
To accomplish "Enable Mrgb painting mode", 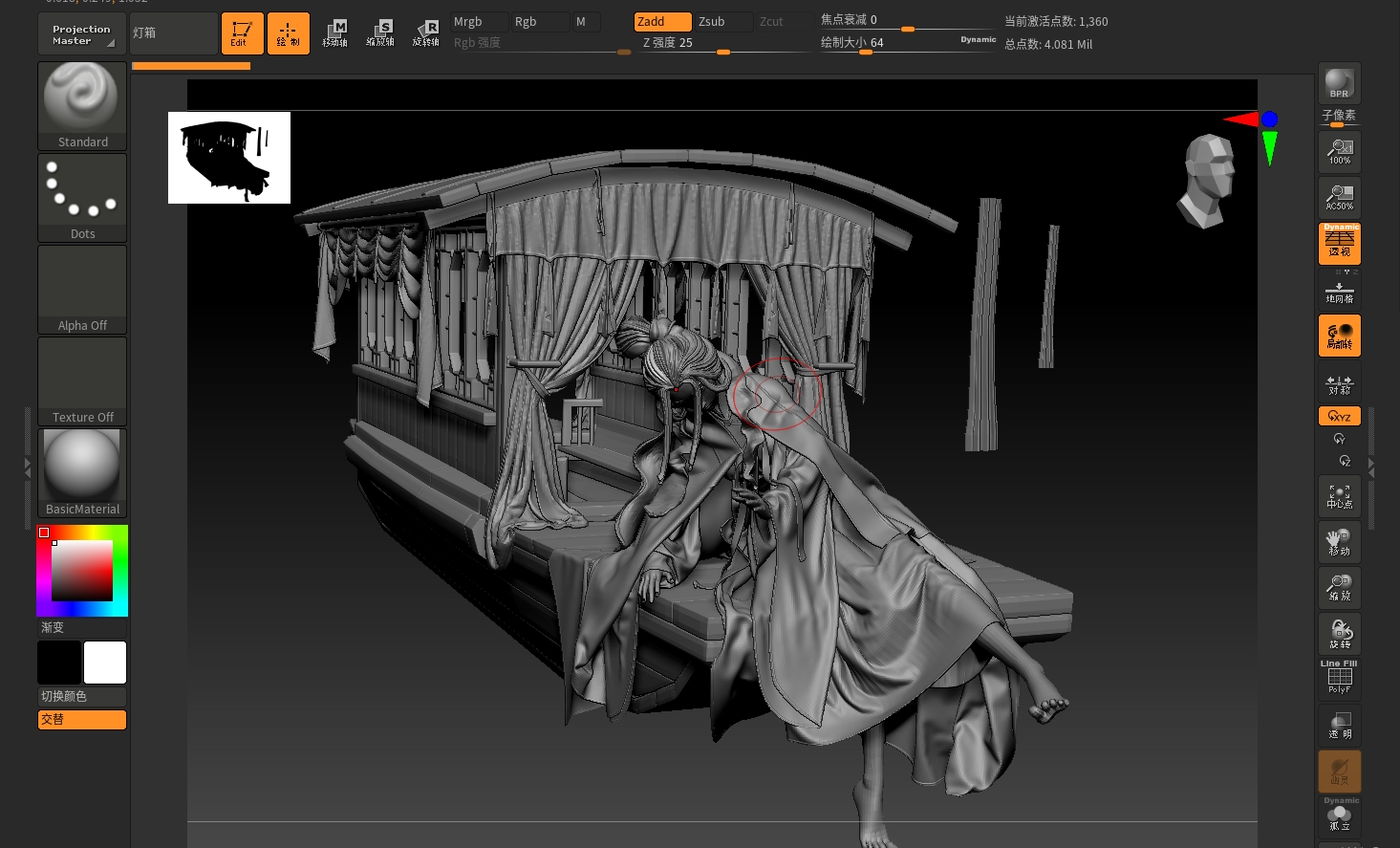I will click(478, 22).
